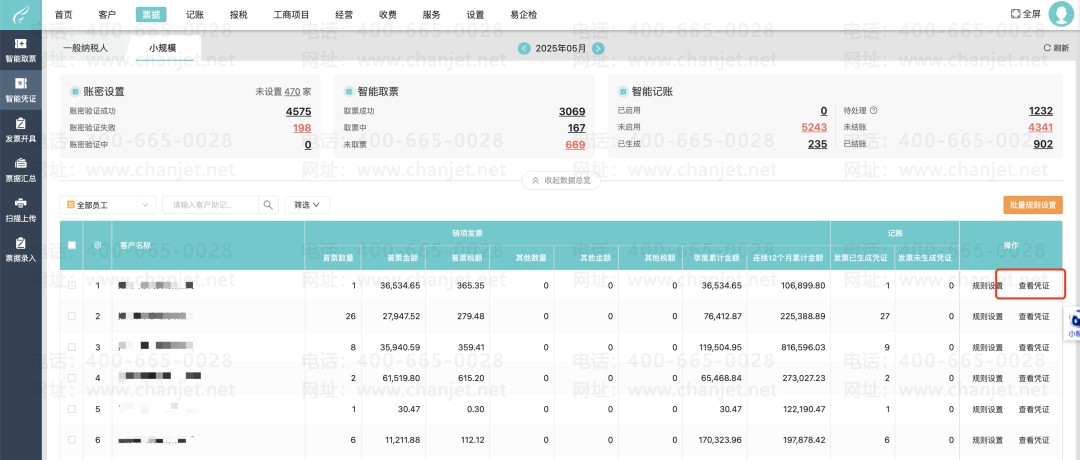Check the checkbox for row 1

tap(72, 285)
